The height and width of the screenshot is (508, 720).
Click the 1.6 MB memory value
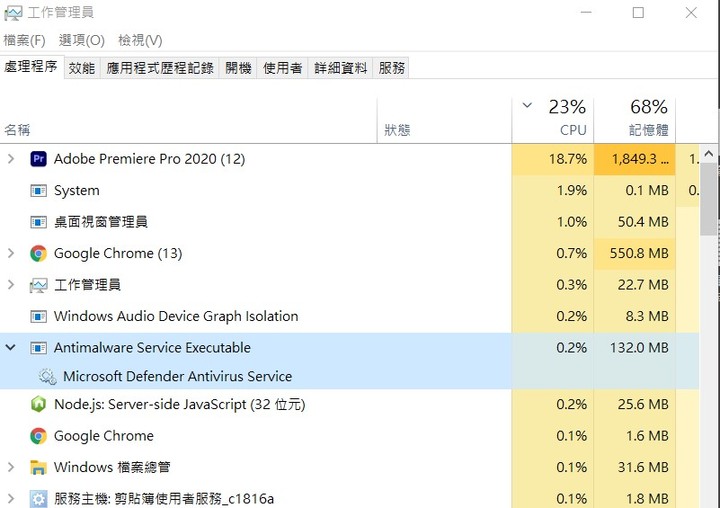click(647, 436)
